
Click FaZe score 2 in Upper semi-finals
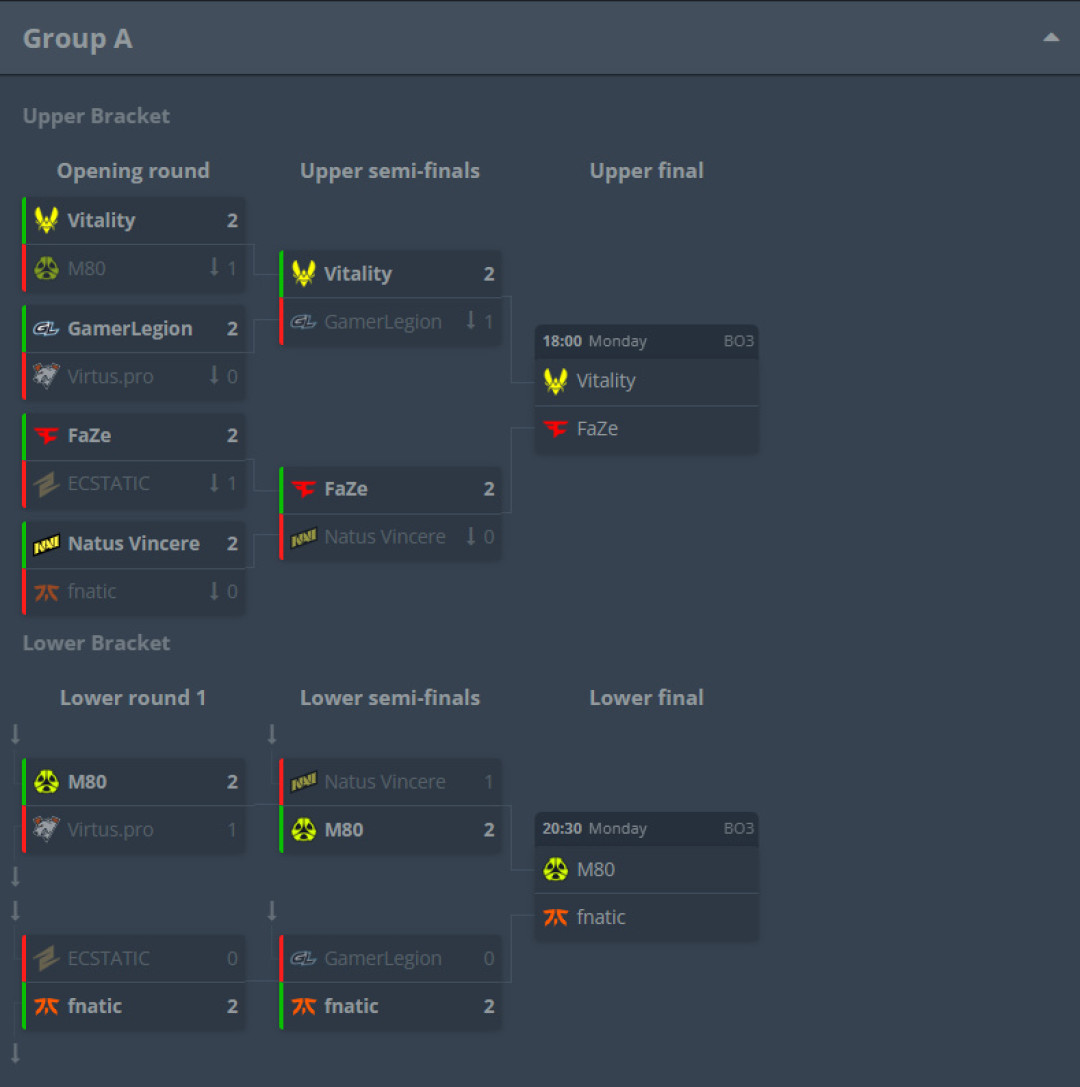point(489,489)
